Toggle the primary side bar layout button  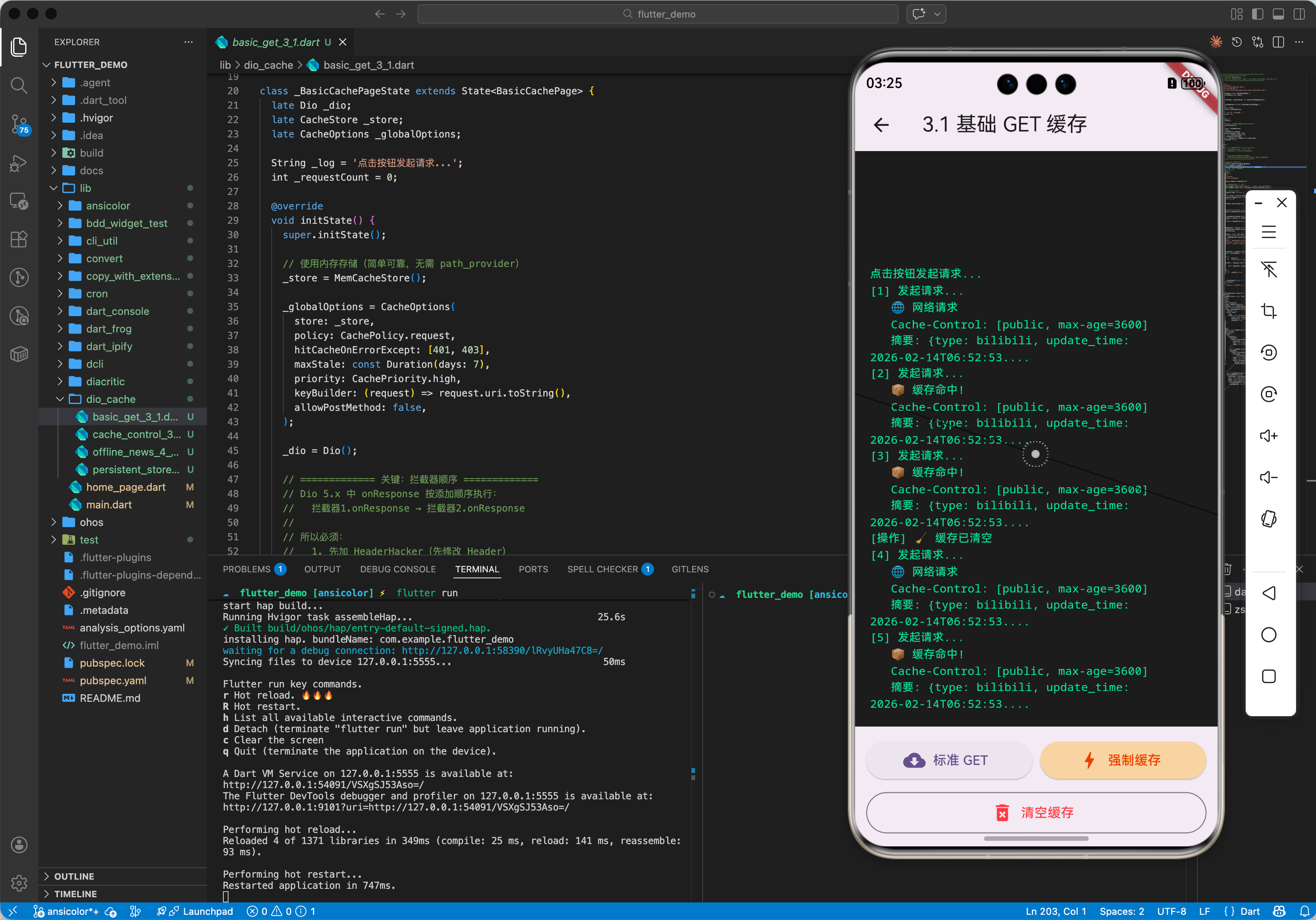[x=1258, y=14]
